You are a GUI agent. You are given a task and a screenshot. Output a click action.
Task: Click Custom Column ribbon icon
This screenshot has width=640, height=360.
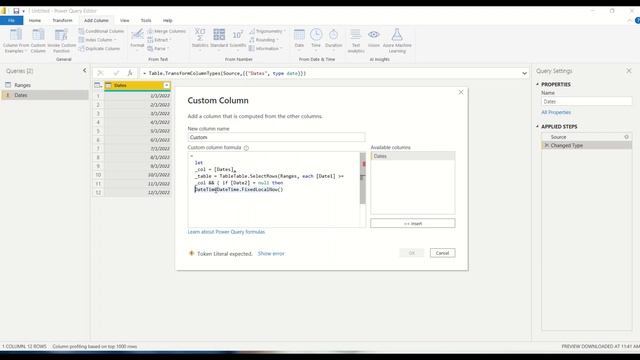(38, 40)
